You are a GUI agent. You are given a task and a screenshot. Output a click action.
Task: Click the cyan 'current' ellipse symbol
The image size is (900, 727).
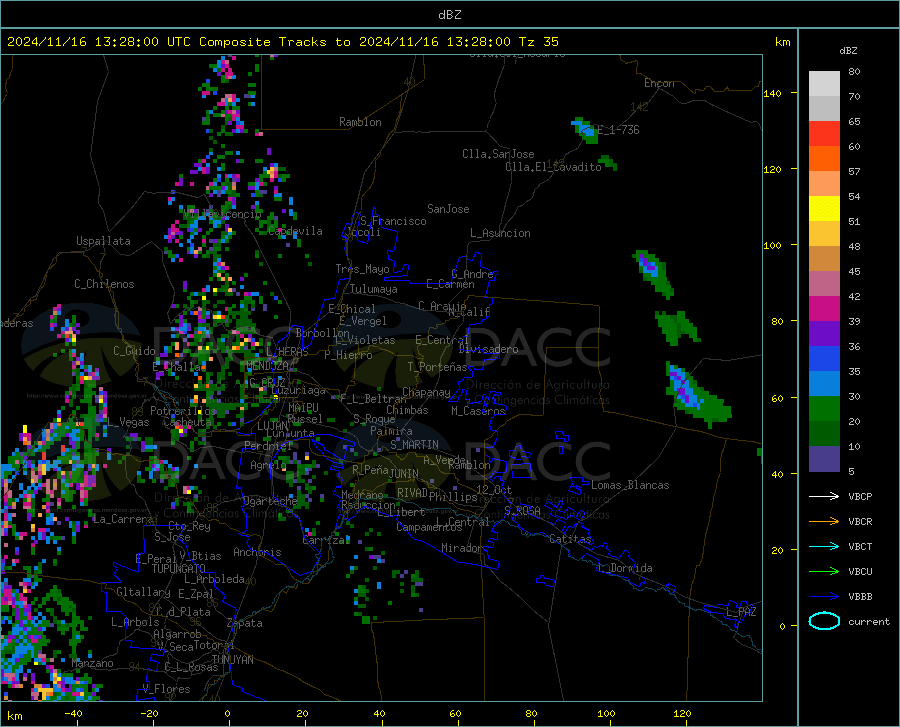[824, 621]
